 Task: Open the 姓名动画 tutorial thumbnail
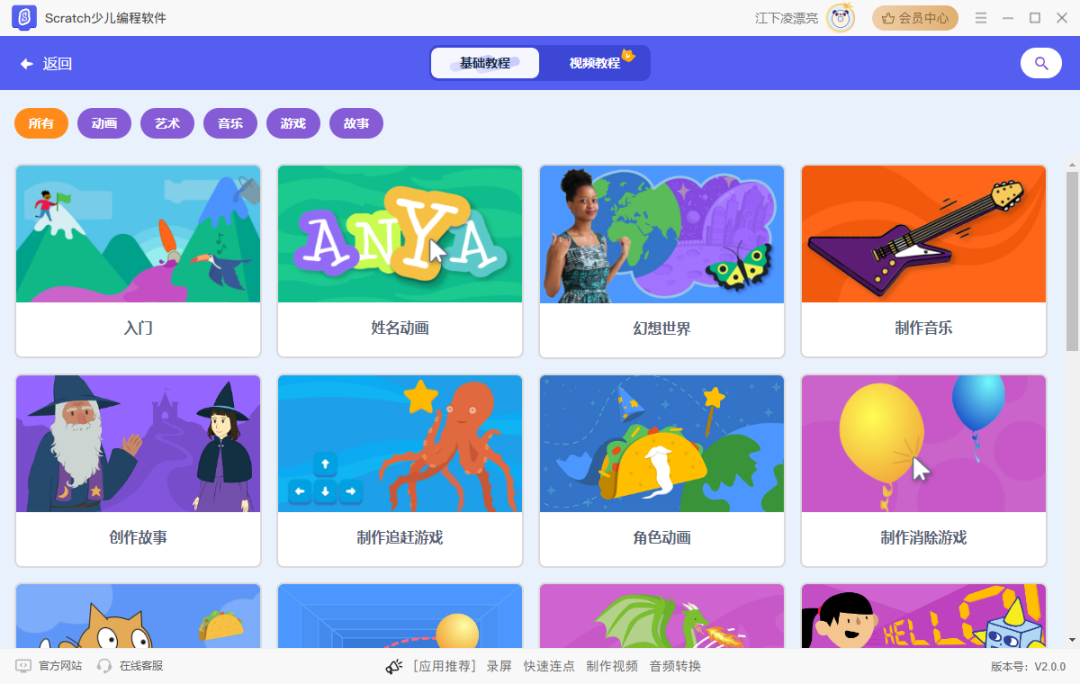tap(399, 234)
